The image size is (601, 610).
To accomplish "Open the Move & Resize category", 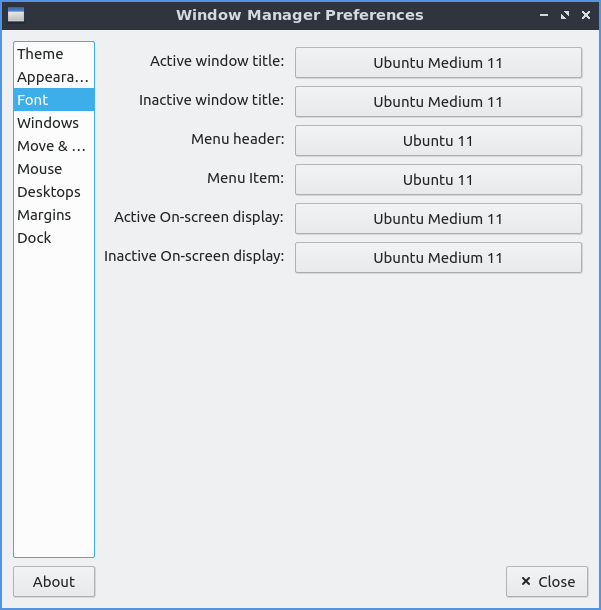I will pos(51,146).
